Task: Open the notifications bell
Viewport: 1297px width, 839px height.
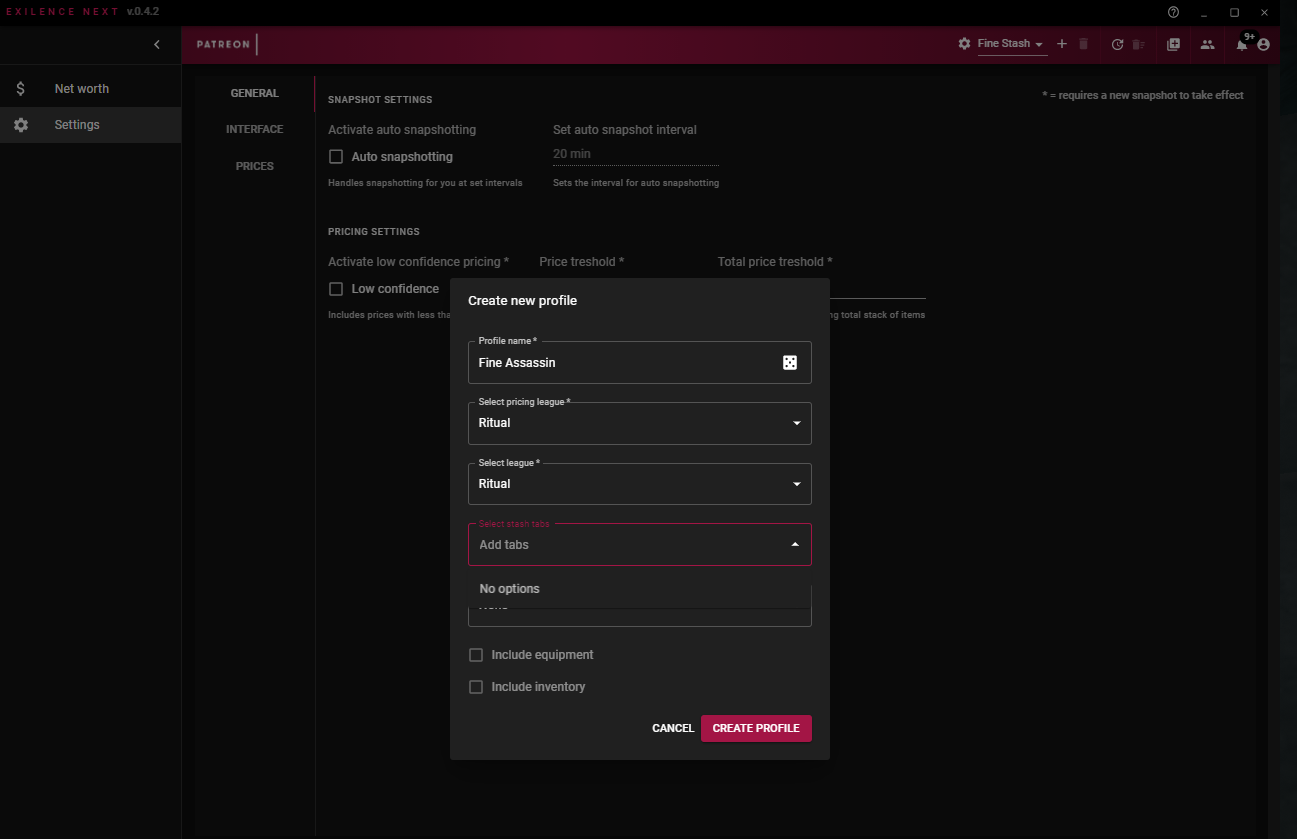Action: coord(1241,44)
